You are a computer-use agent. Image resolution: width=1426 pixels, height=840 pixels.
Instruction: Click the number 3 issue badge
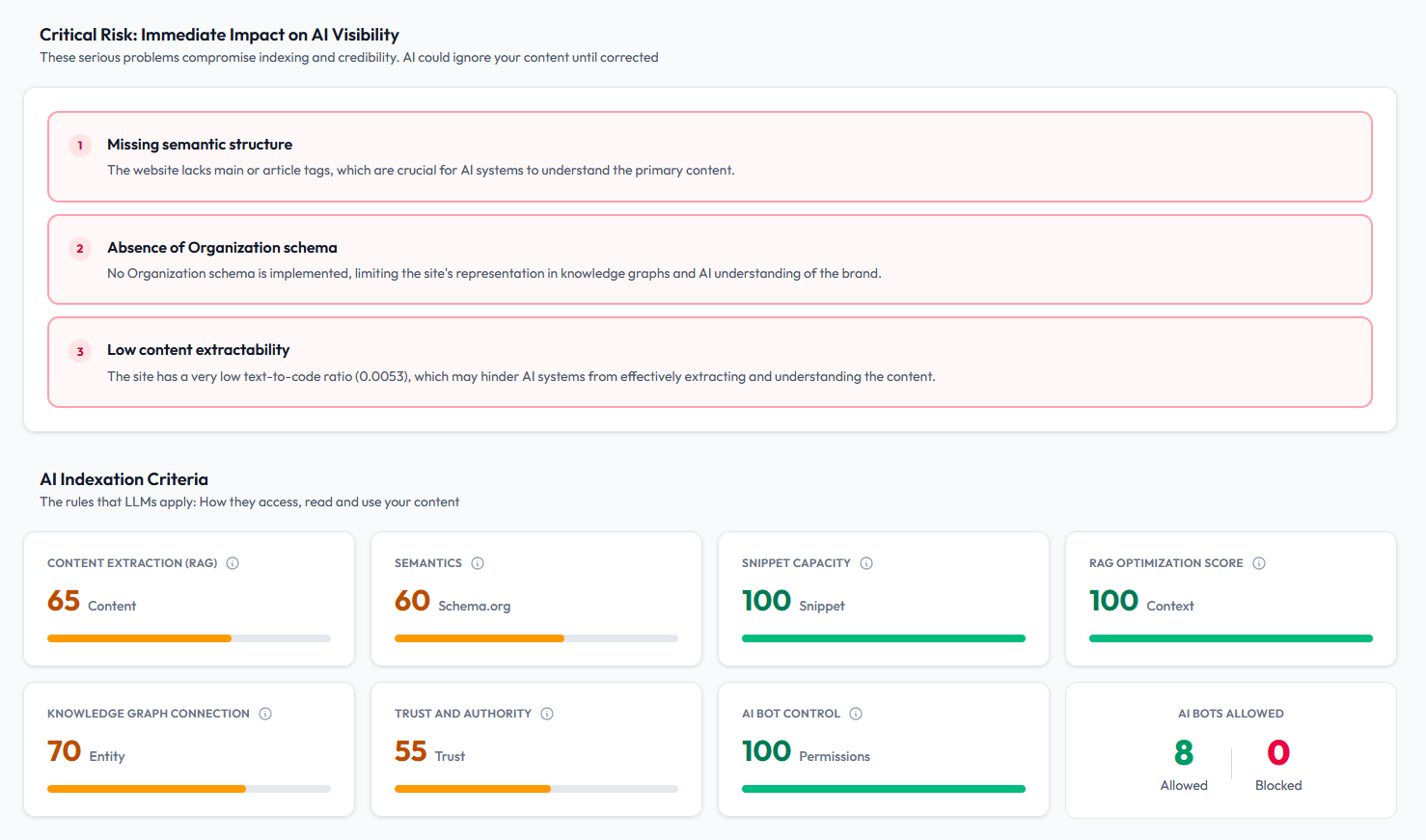(x=80, y=352)
